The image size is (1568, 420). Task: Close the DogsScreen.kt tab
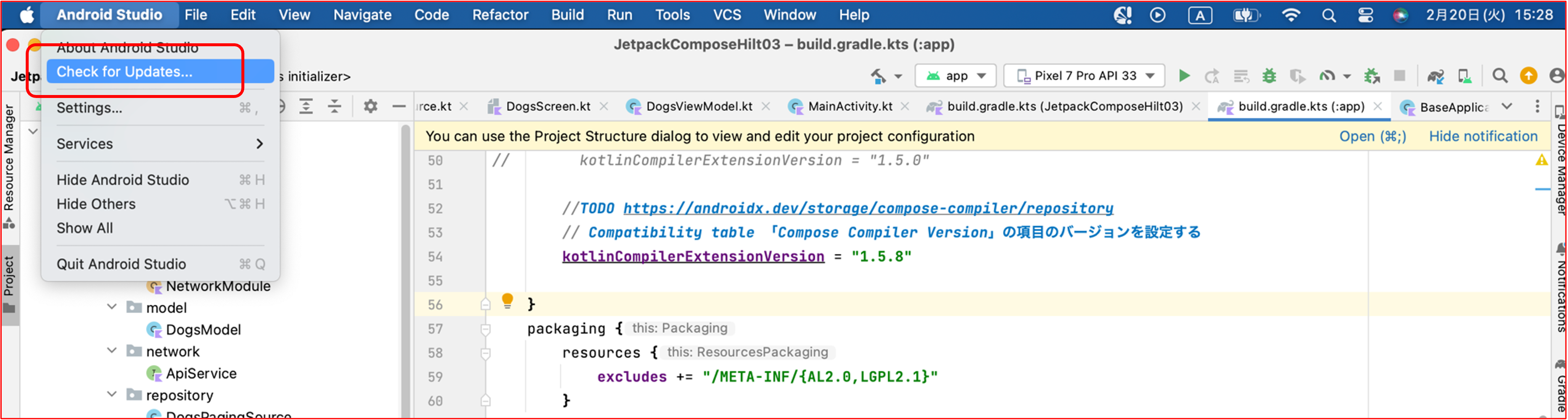pos(604,106)
